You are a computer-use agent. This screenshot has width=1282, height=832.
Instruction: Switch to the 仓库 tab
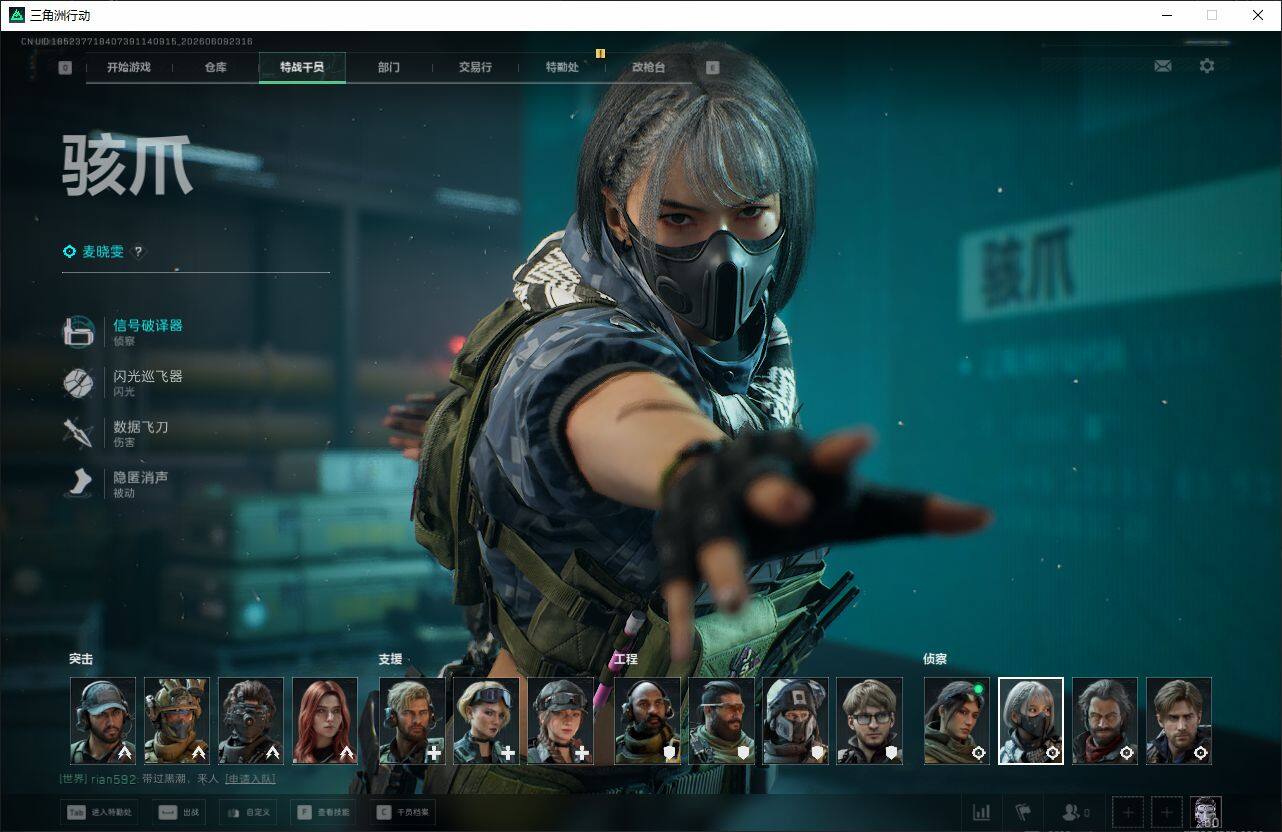click(x=215, y=67)
